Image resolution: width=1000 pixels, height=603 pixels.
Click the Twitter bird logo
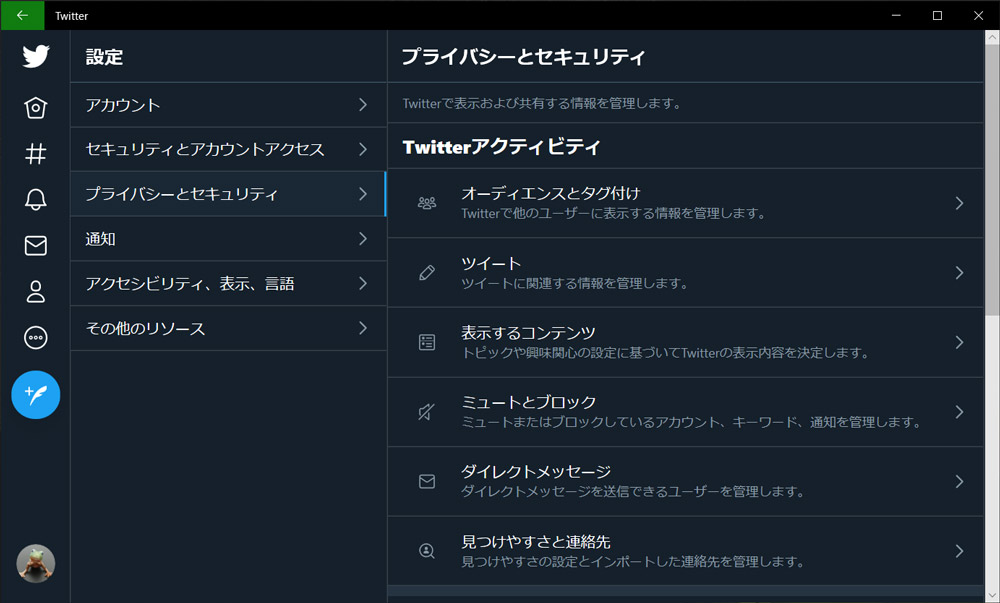click(35, 57)
